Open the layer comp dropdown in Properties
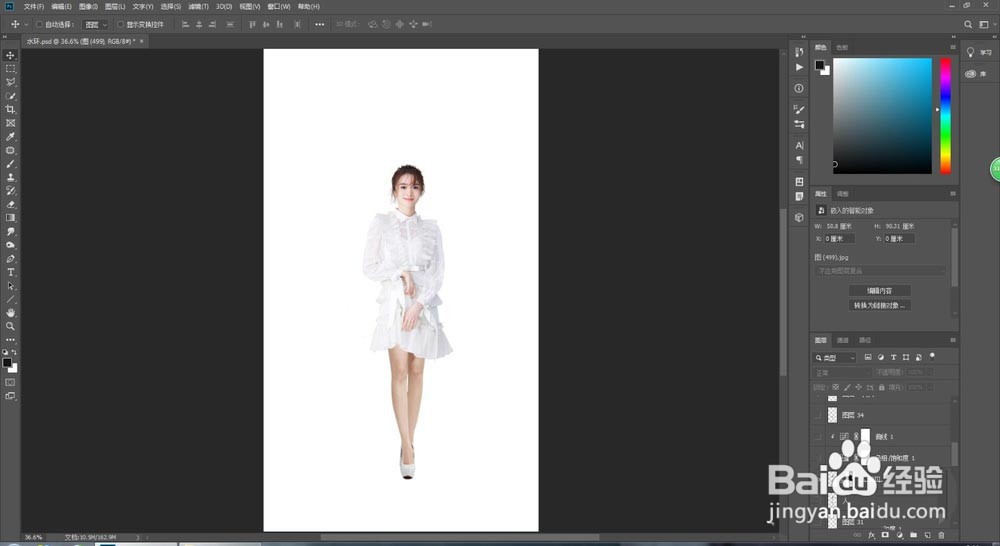This screenshot has height=546, width=1000. (x=879, y=271)
